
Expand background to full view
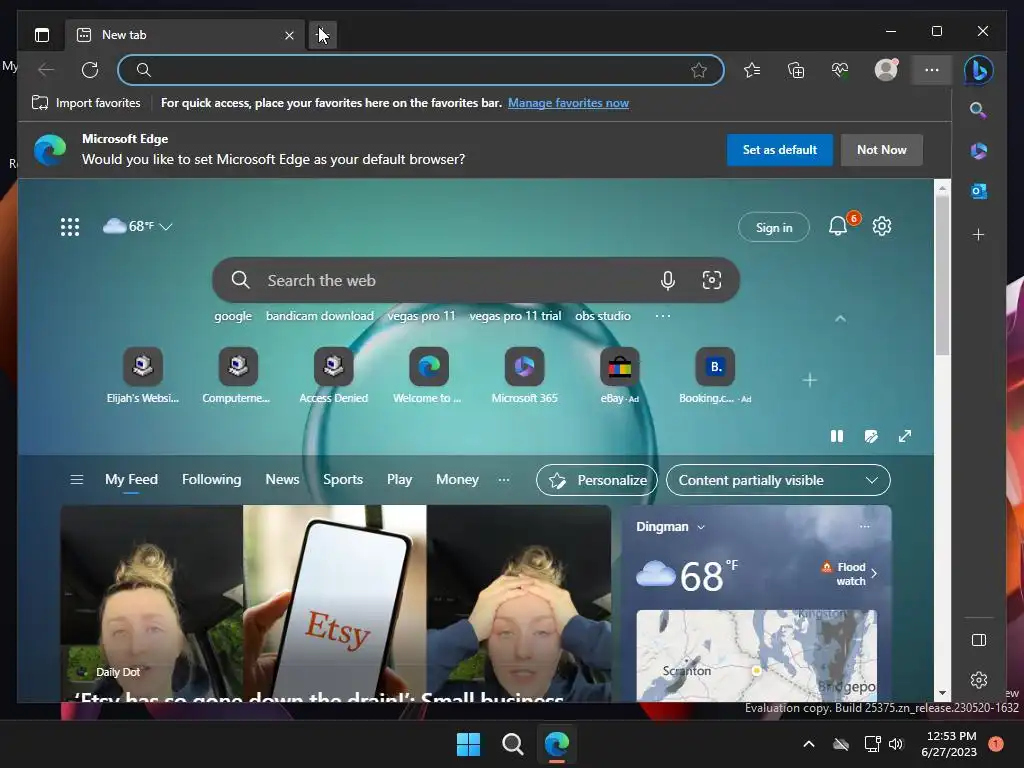(x=905, y=436)
